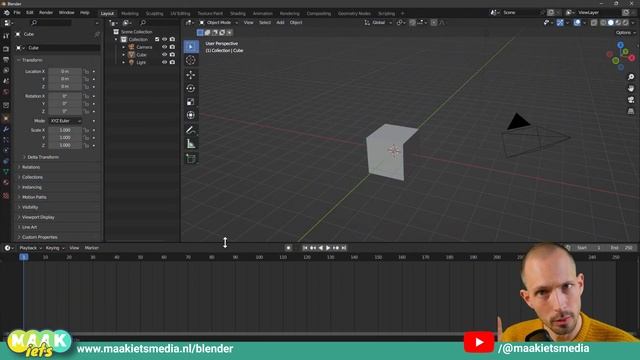This screenshot has height=360, width=640.
Task: Open the Render properties tab
Action: 6,49
